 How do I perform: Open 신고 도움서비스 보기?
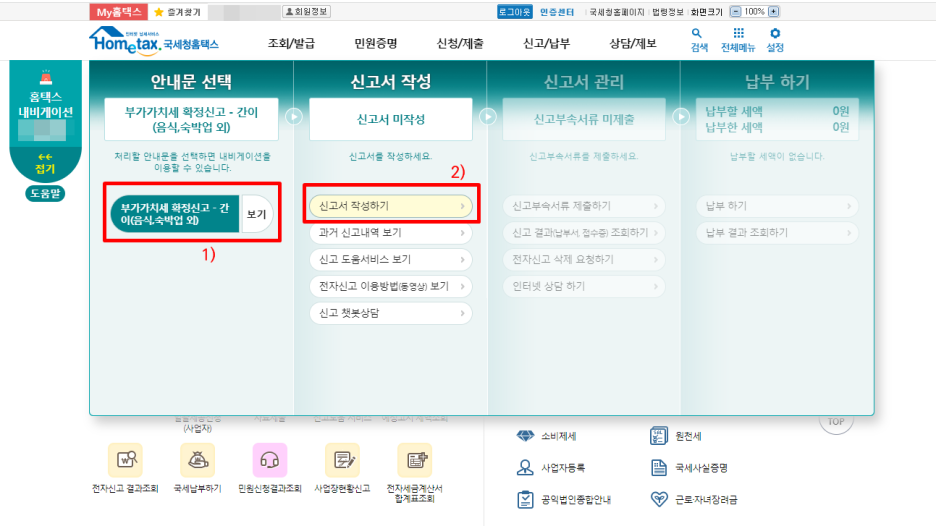tap(391, 260)
